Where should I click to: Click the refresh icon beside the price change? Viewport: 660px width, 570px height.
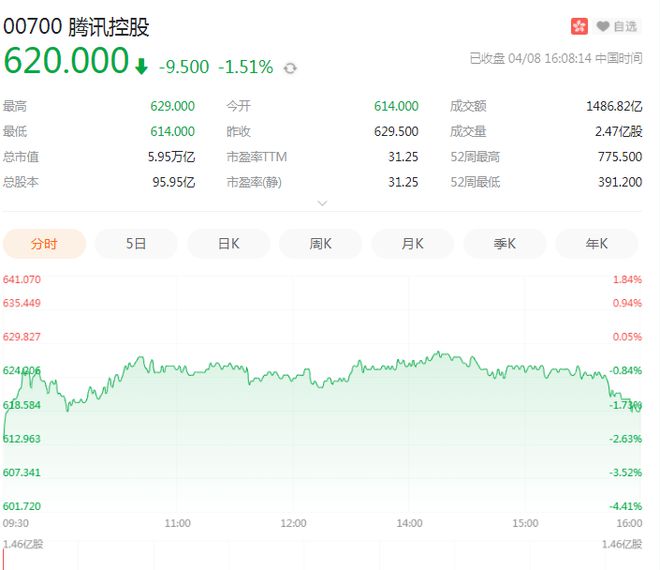coord(290,68)
